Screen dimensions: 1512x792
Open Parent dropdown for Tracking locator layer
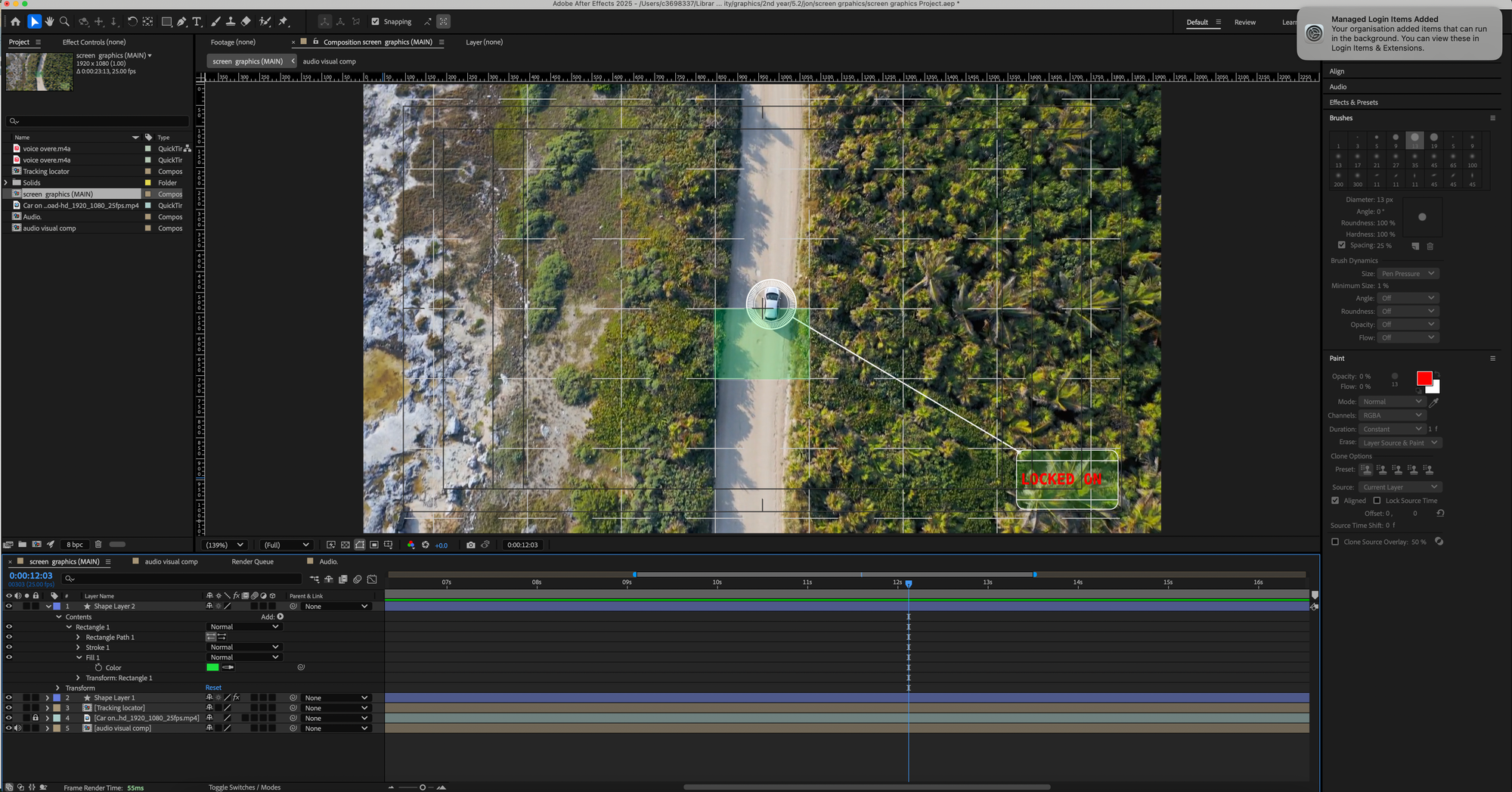(x=336, y=709)
